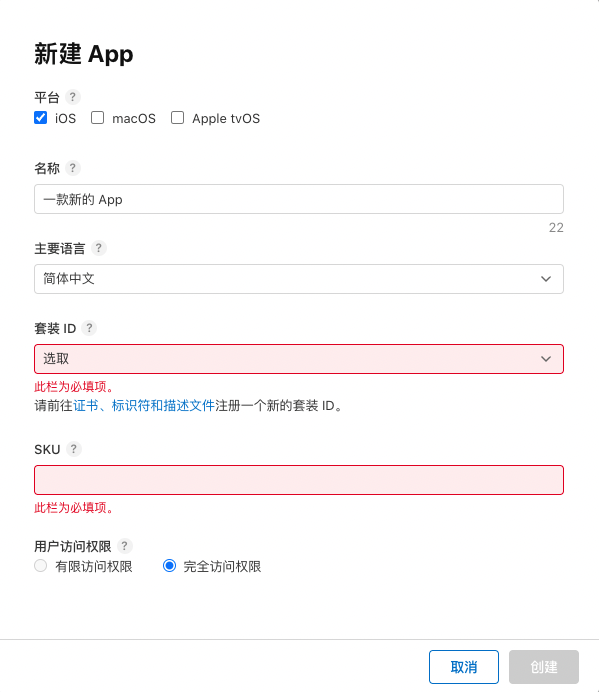Select 完全访问权限 radio button
The height and width of the screenshot is (692, 599).
coord(170,566)
